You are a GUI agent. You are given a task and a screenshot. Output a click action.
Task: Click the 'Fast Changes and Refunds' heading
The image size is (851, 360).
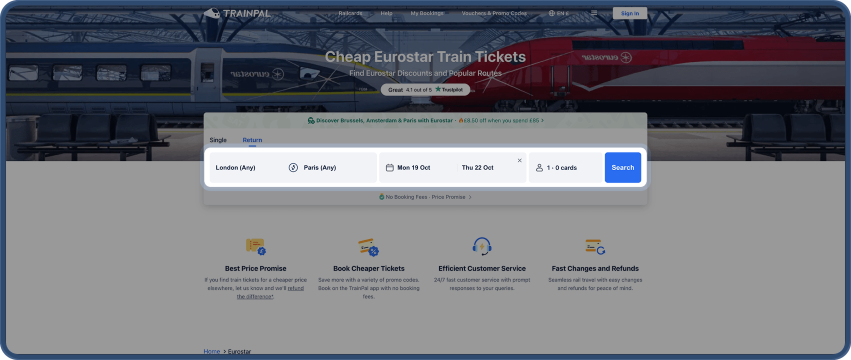point(595,268)
